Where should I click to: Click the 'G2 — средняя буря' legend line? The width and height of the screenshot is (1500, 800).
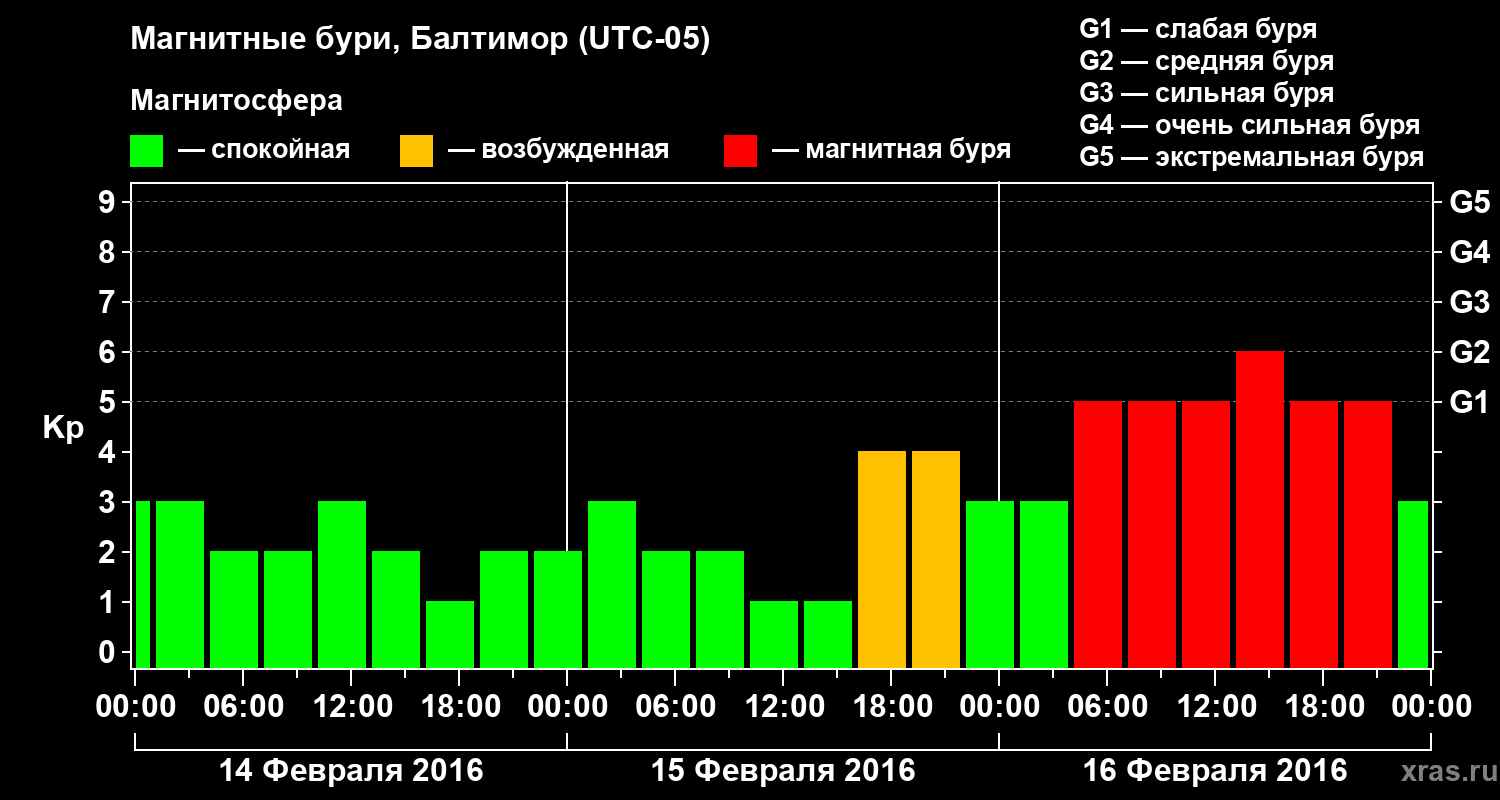(1206, 61)
